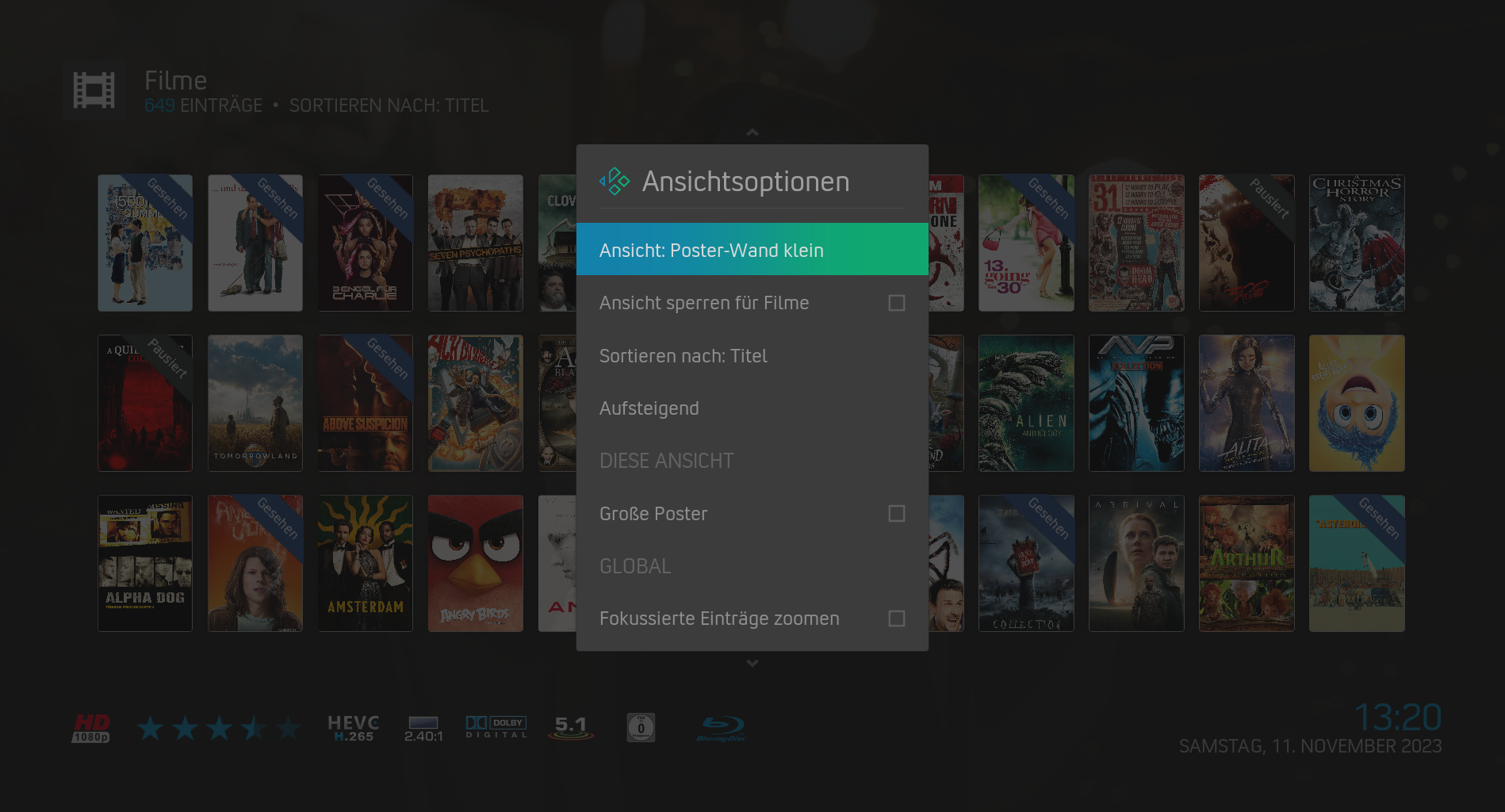Open the Angry Birds poster
The height and width of the screenshot is (812, 1505).
click(476, 564)
